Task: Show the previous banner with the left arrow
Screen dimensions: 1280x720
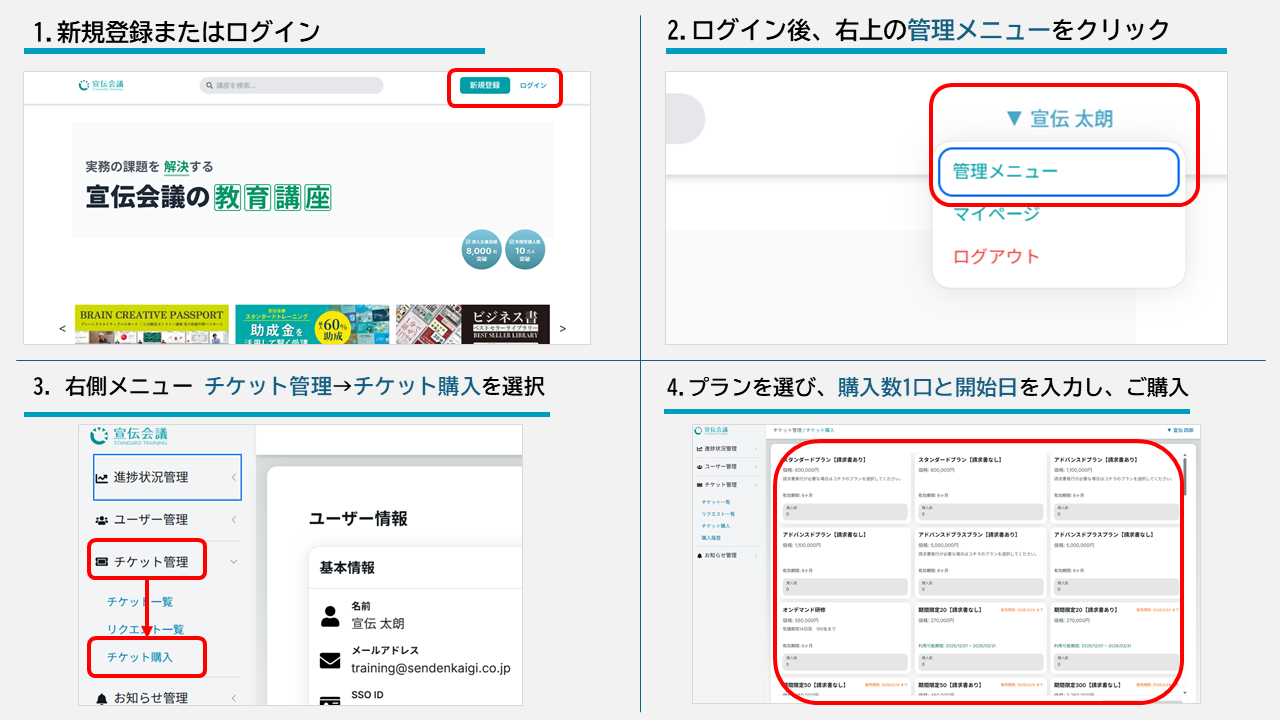Action: (x=62, y=328)
